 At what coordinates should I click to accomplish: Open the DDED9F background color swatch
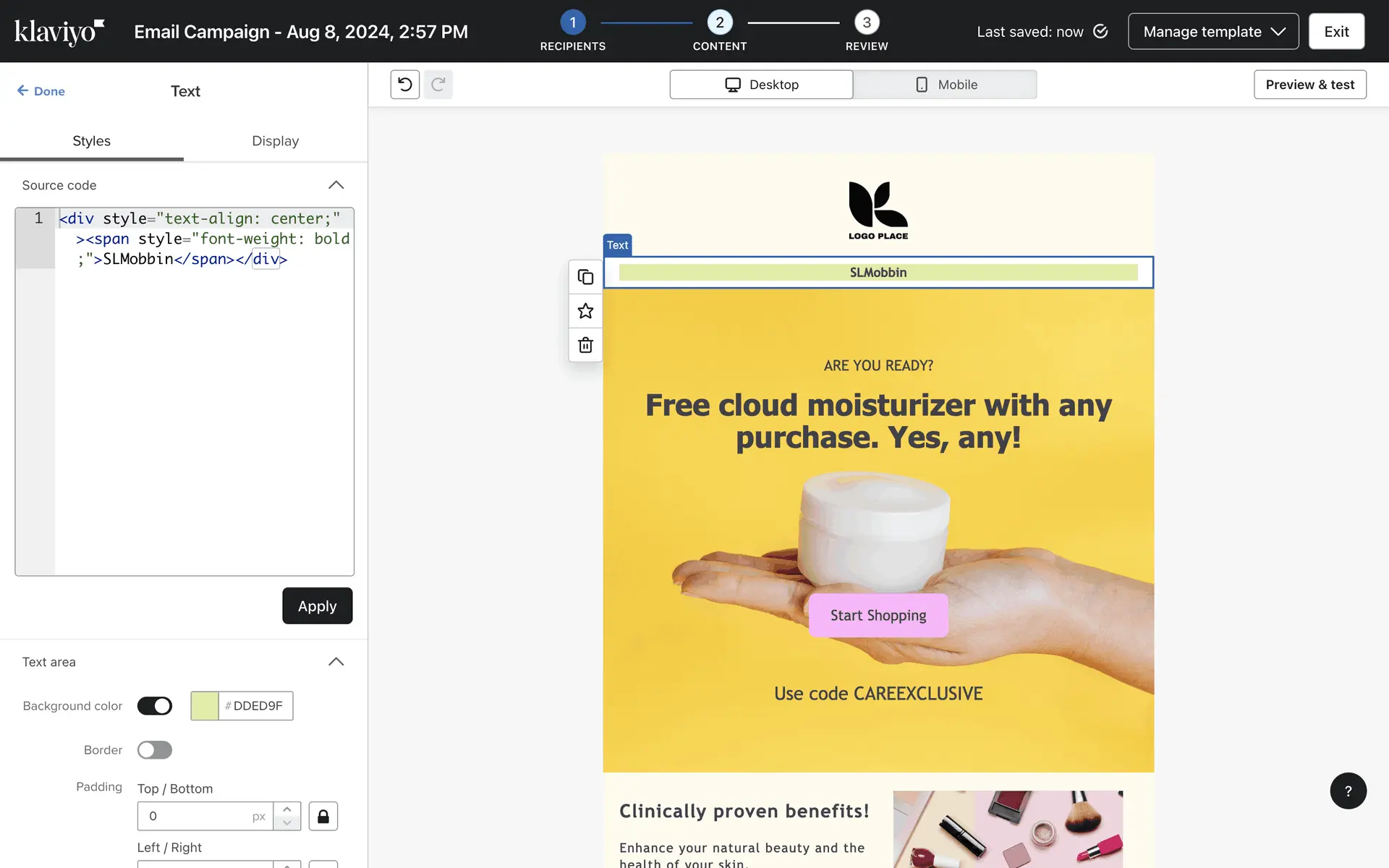(205, 706)
